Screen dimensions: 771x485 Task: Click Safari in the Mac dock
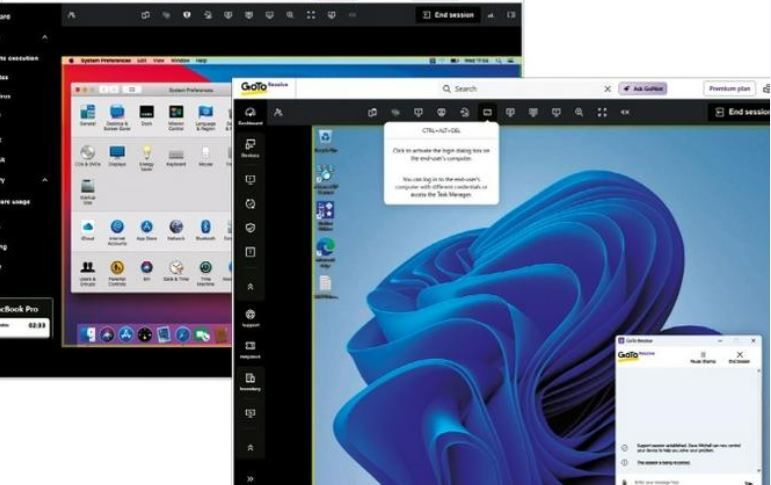pyautogui.click(x=182, y=334)
